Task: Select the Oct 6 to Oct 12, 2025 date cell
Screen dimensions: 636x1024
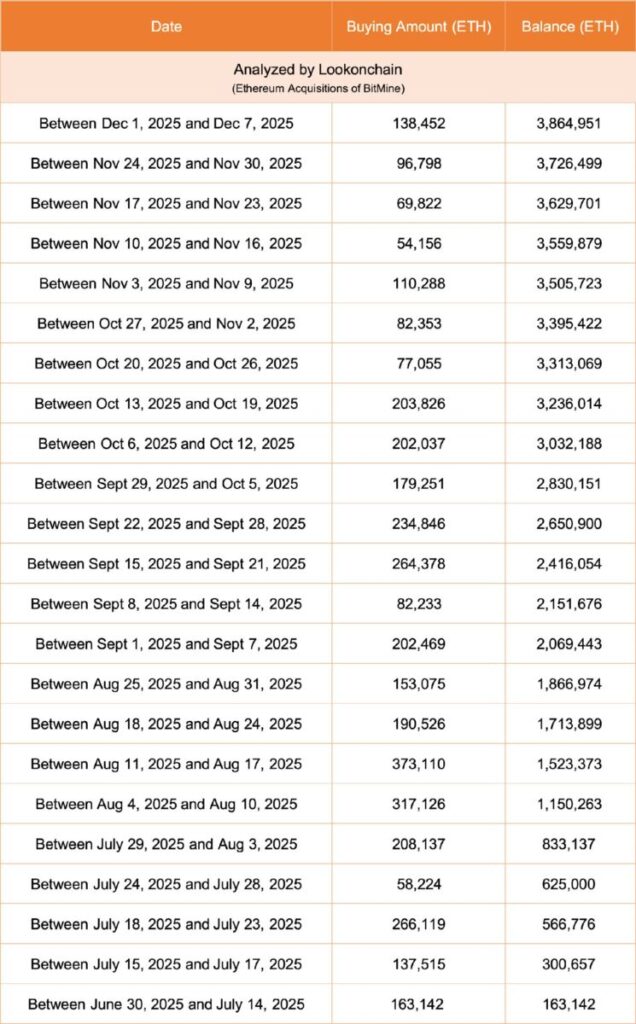Action: (166, 443)
